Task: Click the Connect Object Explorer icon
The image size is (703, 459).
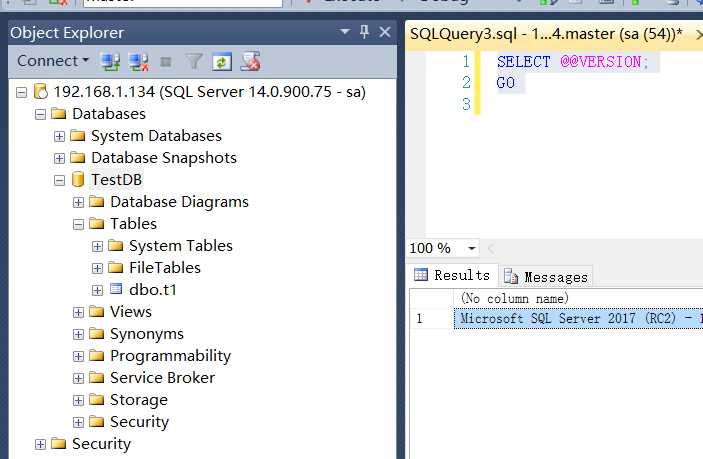Action: [110, 61]
